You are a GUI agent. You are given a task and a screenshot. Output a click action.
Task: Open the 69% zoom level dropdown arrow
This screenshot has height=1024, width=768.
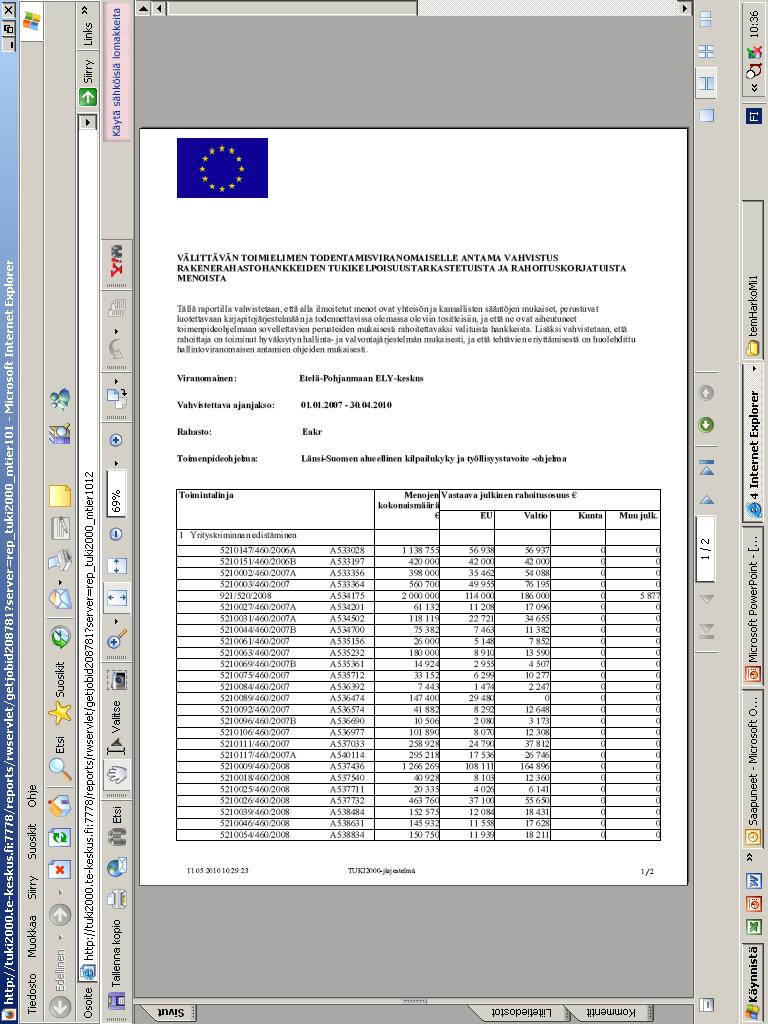(x=116, y=463)
